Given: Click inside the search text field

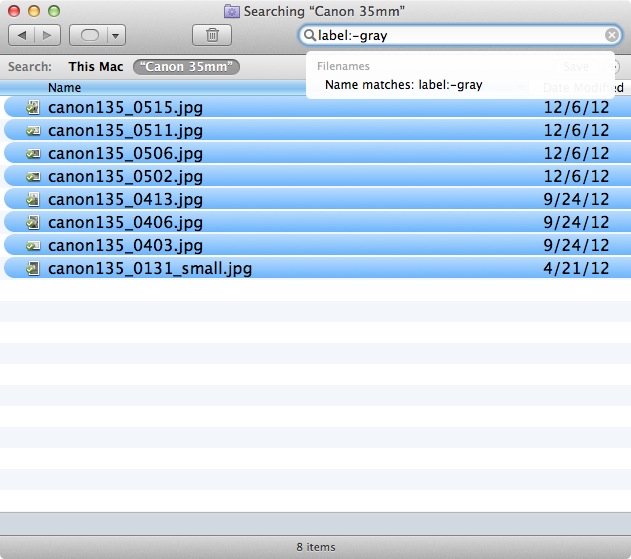Looking at the screenshot, I should coord(460,36).
